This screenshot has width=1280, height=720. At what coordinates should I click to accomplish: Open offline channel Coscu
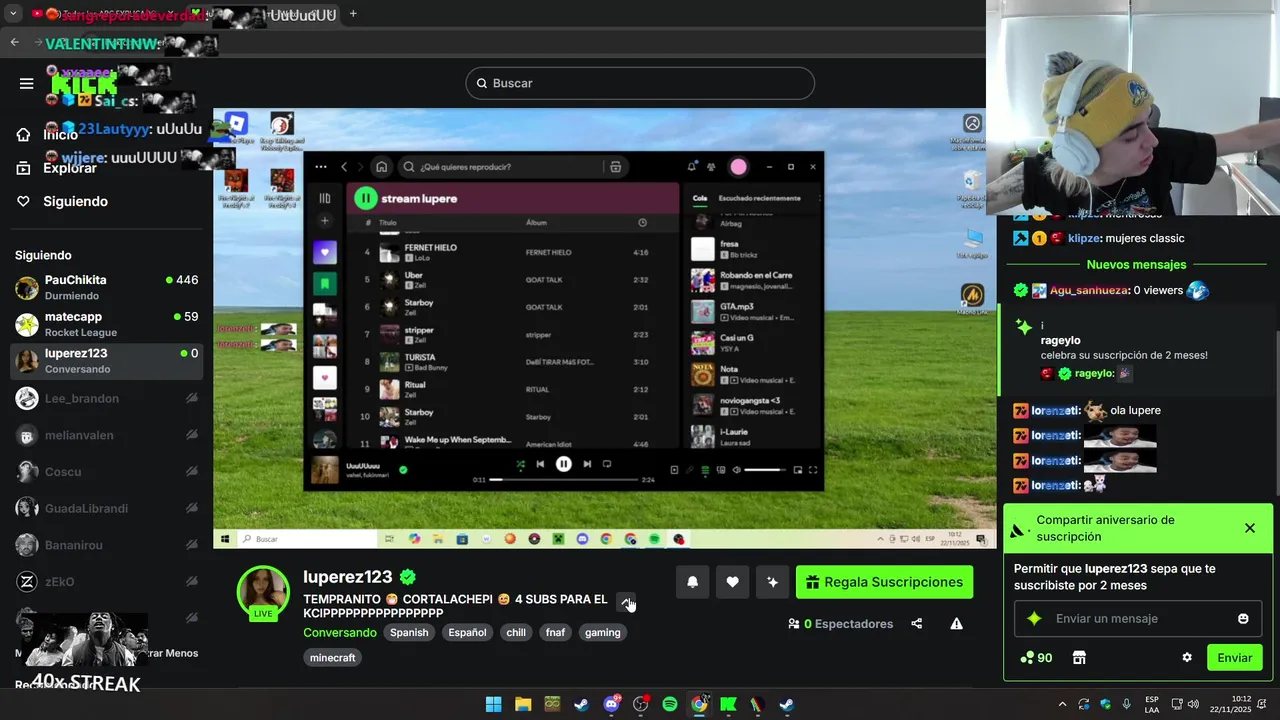(106, 472)
